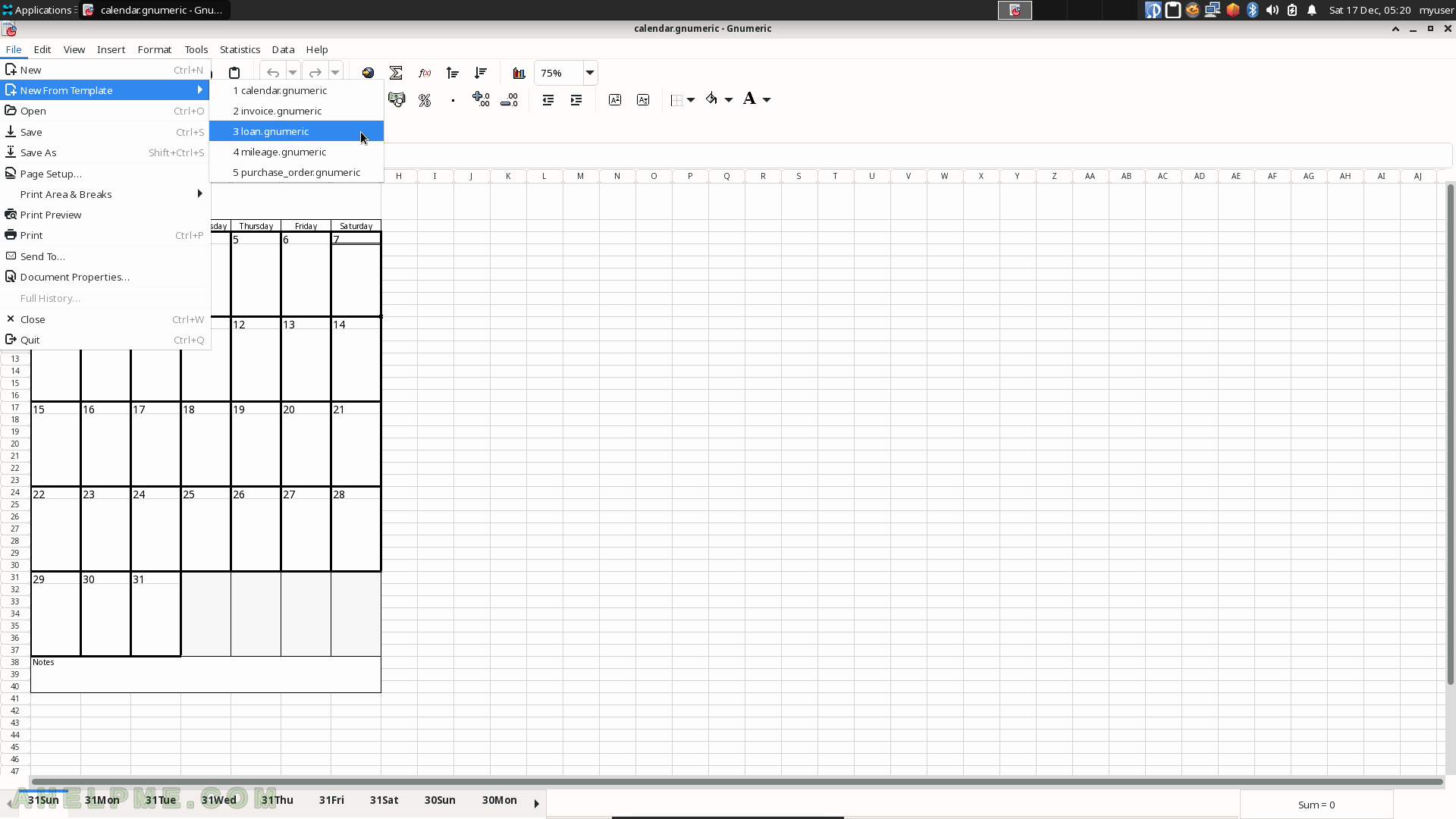Select Save As in File menu
The width and height of the screenshot is (1456, 819).
(105, 152)
